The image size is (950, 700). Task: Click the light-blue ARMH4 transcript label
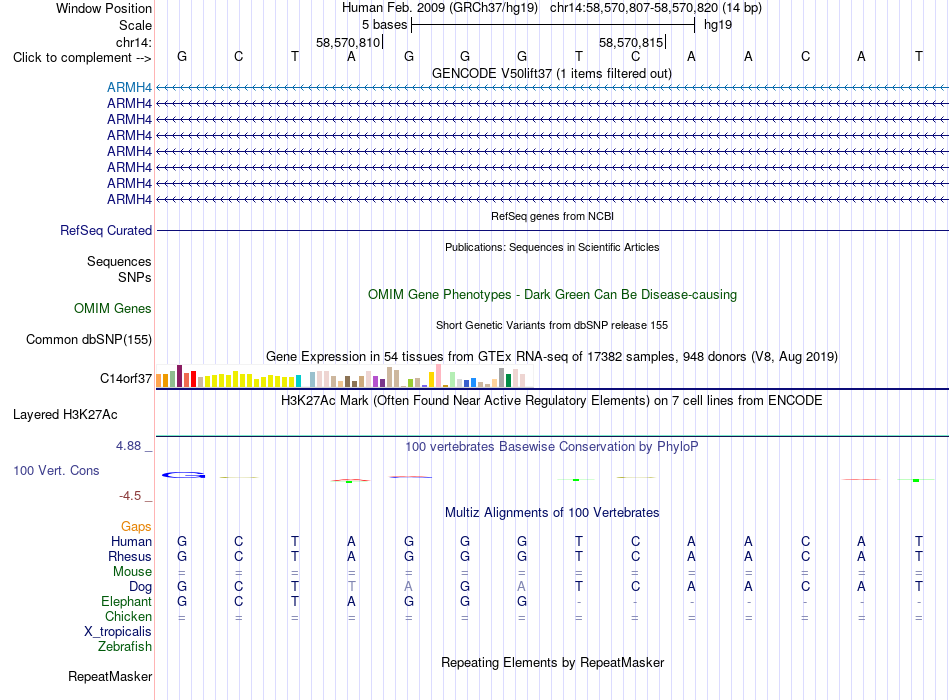[129, 87]
